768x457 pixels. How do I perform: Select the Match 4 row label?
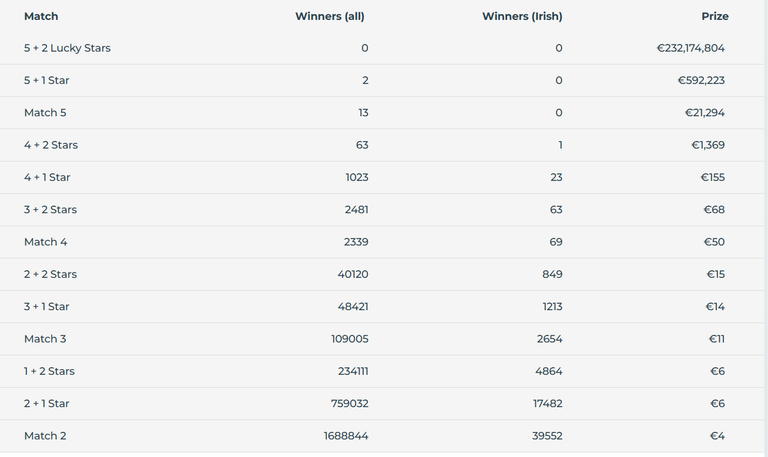(x=46, y=242)
